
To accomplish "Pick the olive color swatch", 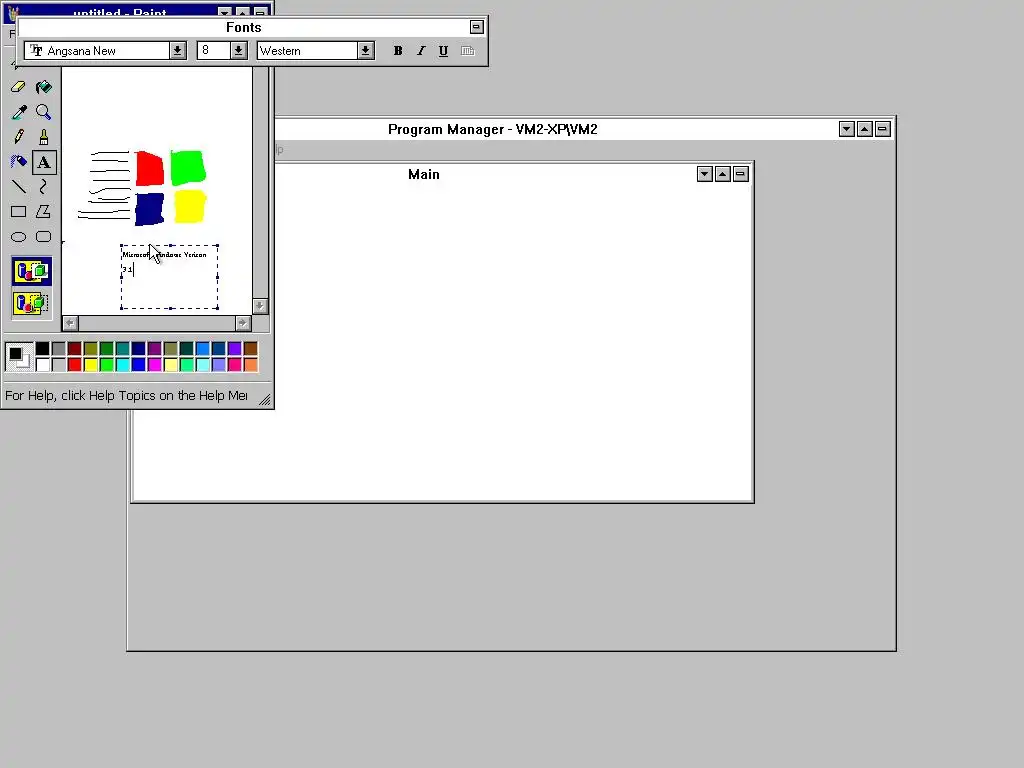I will pos(91,349).
